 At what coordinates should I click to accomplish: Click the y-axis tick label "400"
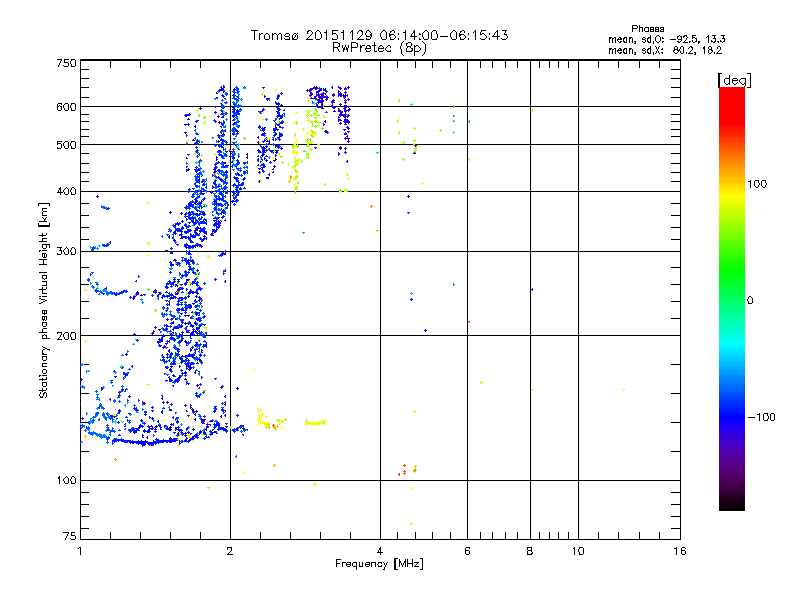[66, 191]
